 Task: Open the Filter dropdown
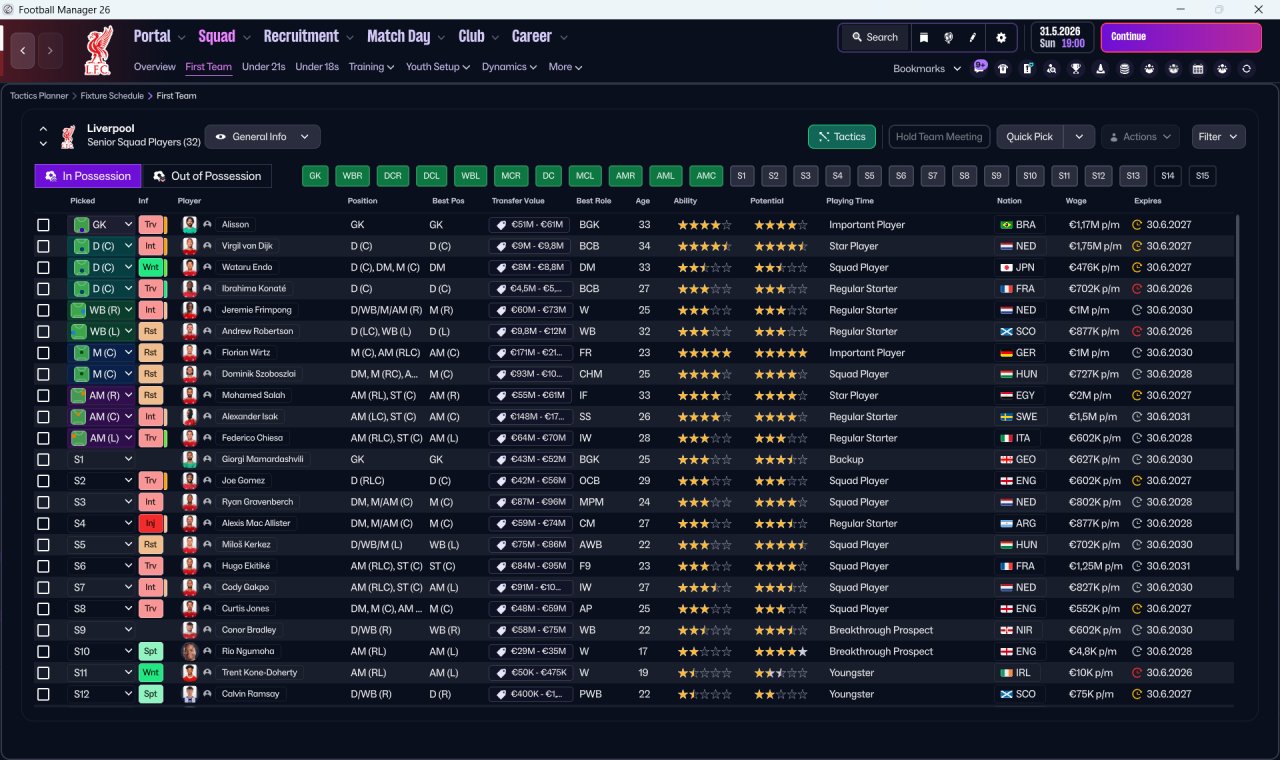1218,137
